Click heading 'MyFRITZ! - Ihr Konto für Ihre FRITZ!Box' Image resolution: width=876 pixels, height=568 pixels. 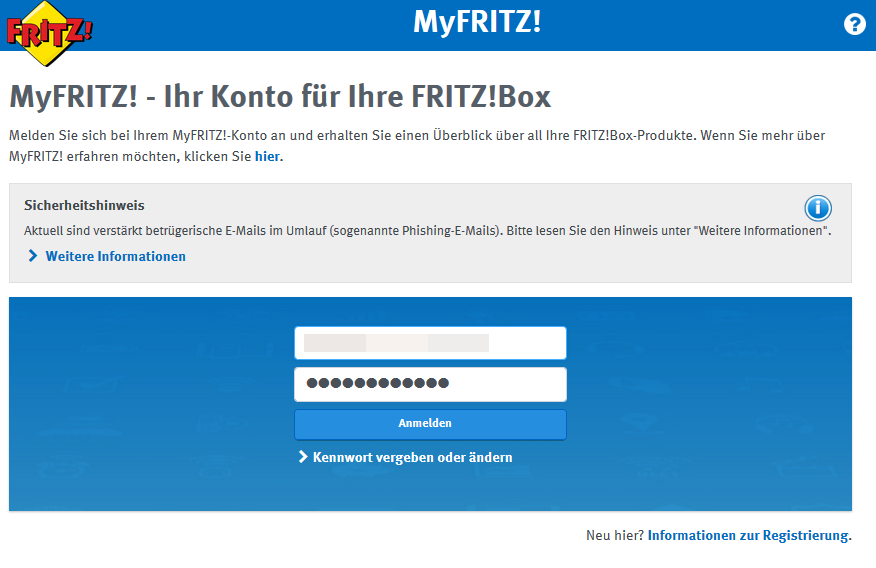pyautogui.click(x=280, y=97)
